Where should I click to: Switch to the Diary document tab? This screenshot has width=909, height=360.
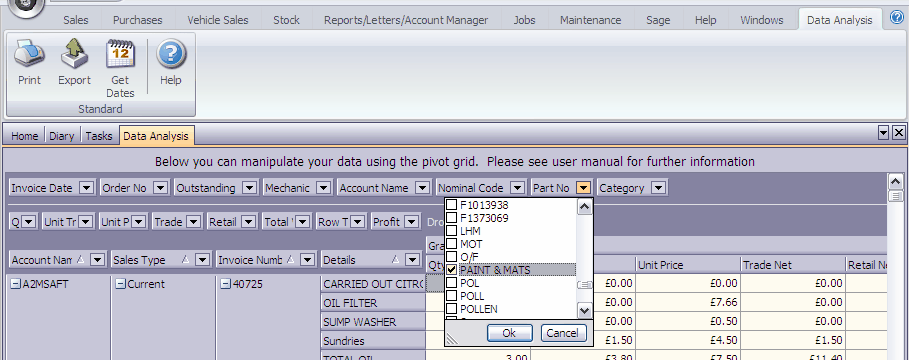pyautogui.click(x=61, y=136)
